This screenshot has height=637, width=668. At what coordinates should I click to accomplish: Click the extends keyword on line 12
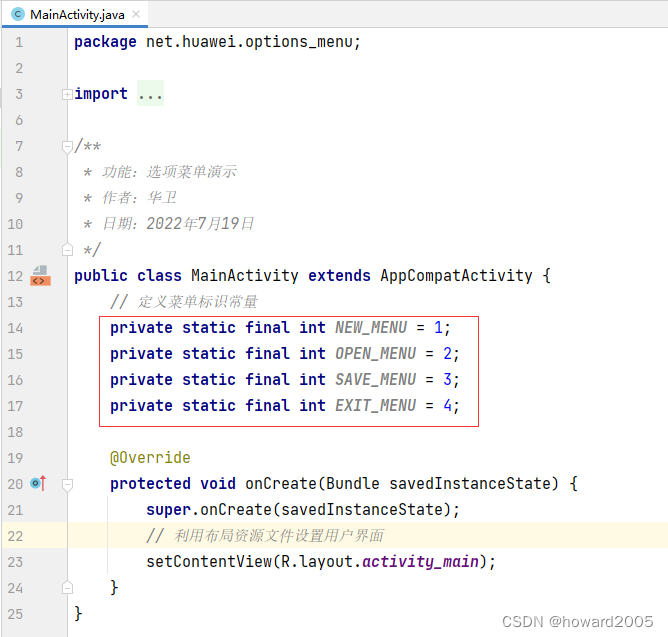[339, 276]
